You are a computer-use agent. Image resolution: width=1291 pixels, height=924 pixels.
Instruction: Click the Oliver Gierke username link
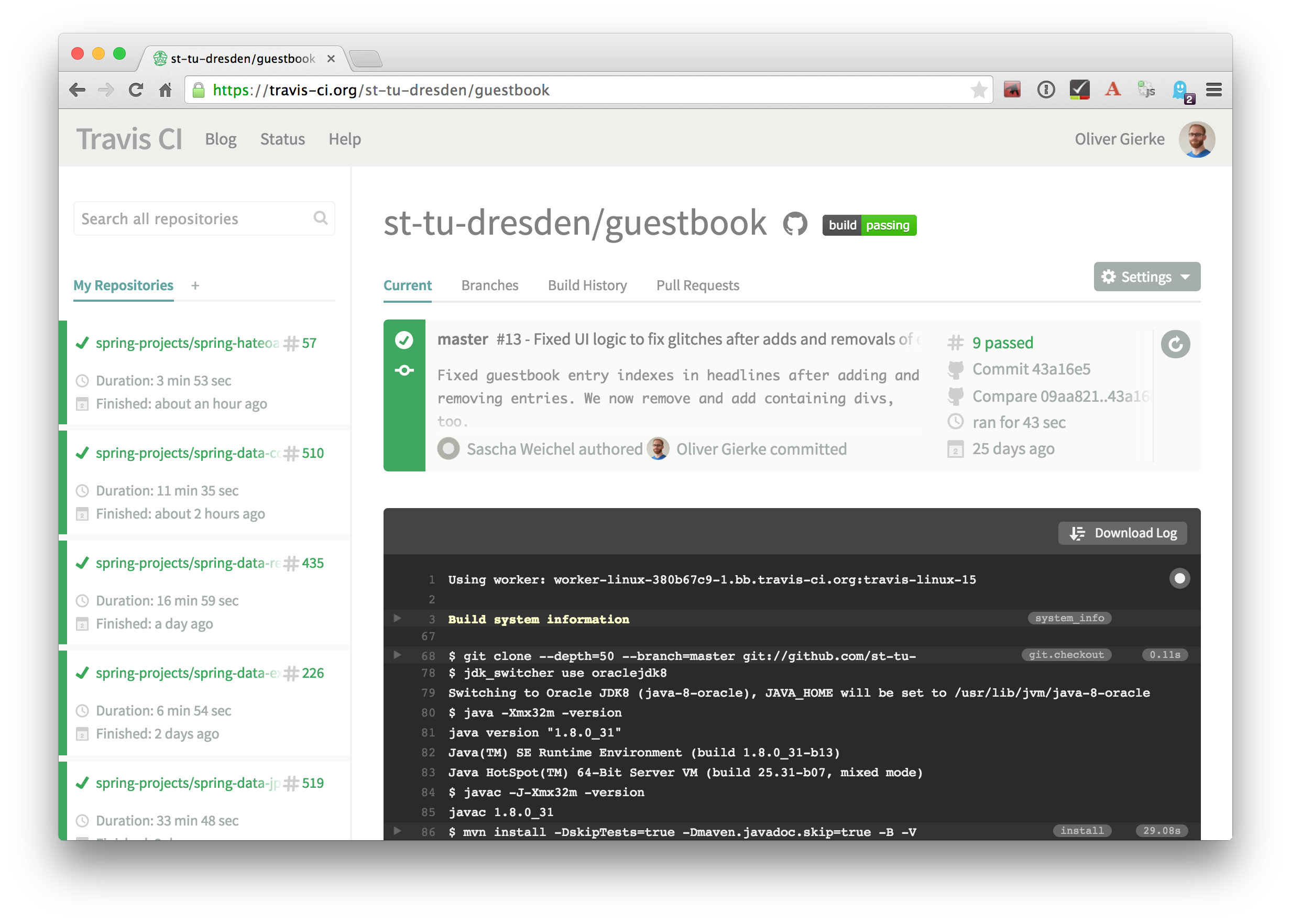click(x=1119, y=139)
